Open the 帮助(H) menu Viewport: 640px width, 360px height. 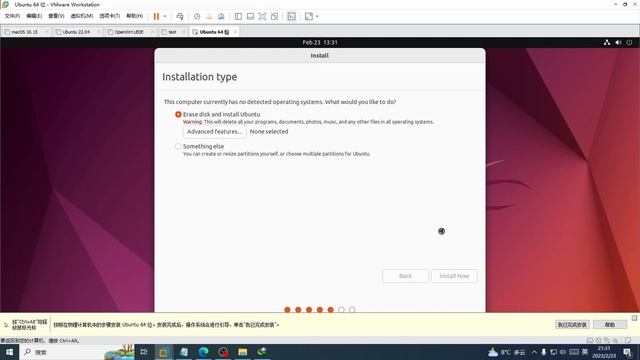pyautogui.click(x=135, y=16)
